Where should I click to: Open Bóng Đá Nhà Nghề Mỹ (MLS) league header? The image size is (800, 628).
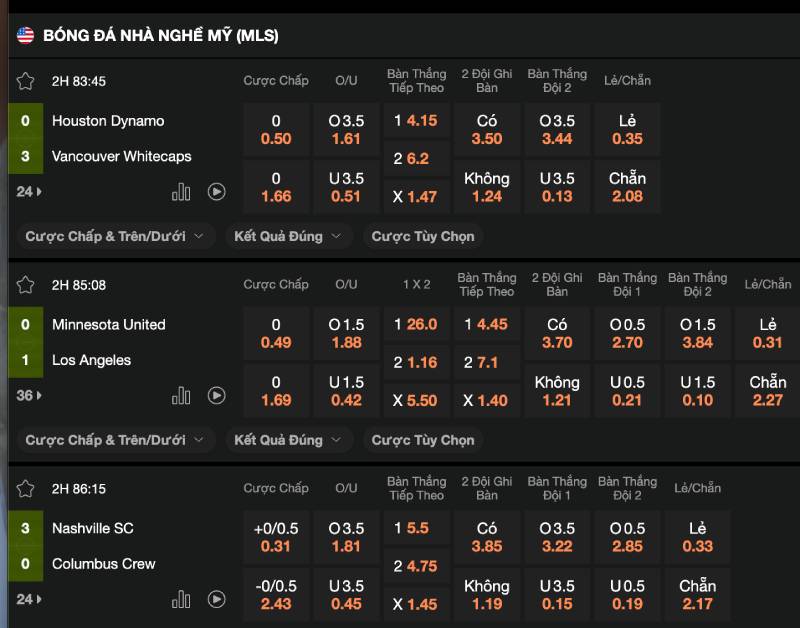click(x=160, y=36)
